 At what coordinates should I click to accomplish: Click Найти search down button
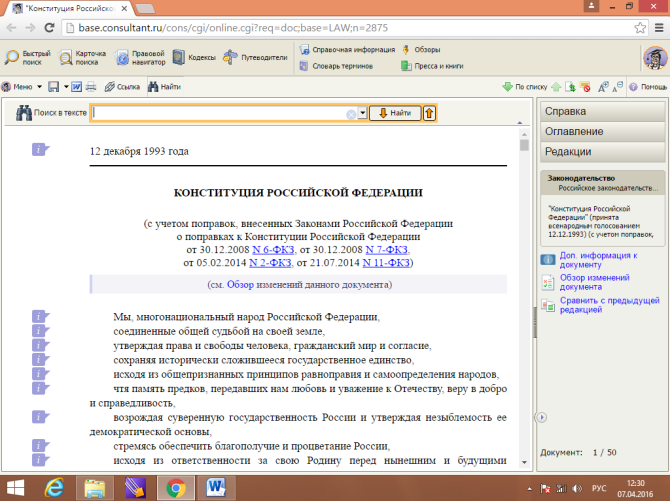395,113
